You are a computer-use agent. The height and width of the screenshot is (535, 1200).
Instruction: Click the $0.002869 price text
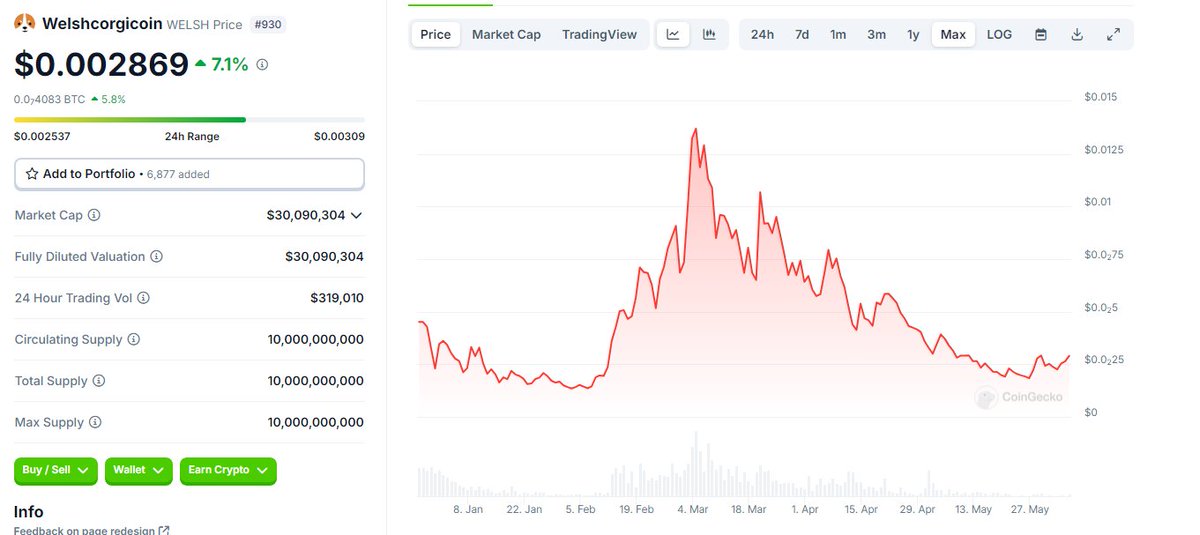[x=101, y=64]
